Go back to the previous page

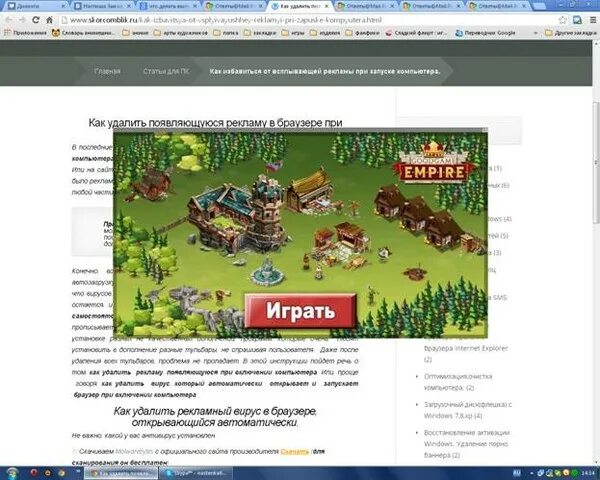[9, 20]
